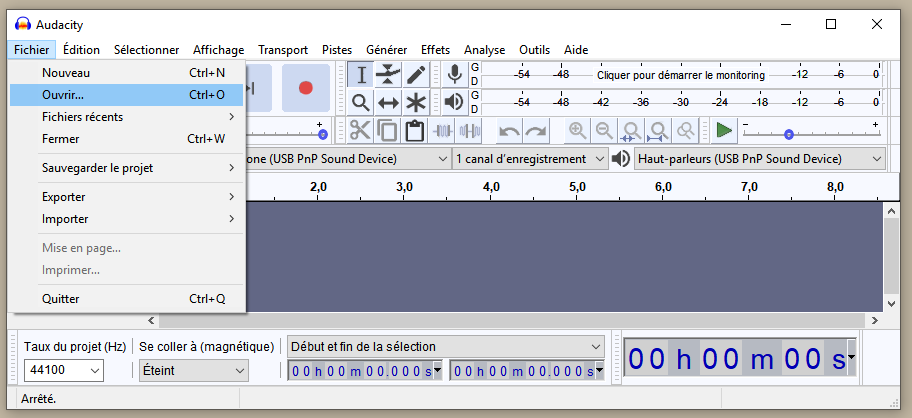Click the 4,0 mark on the timeline ruler

[x=491, y=187]
